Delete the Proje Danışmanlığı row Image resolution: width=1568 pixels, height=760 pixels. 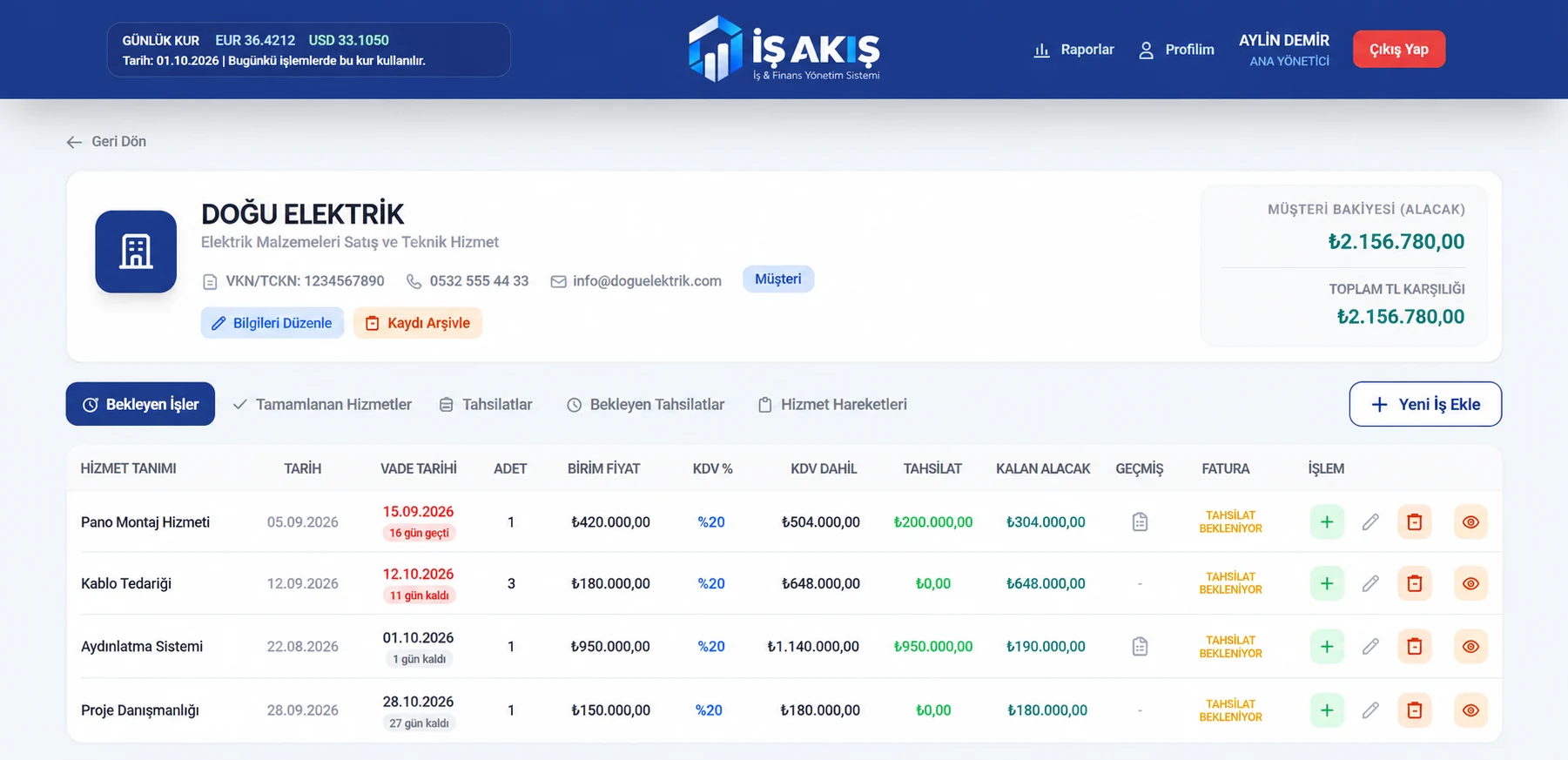click(1415, 710)
